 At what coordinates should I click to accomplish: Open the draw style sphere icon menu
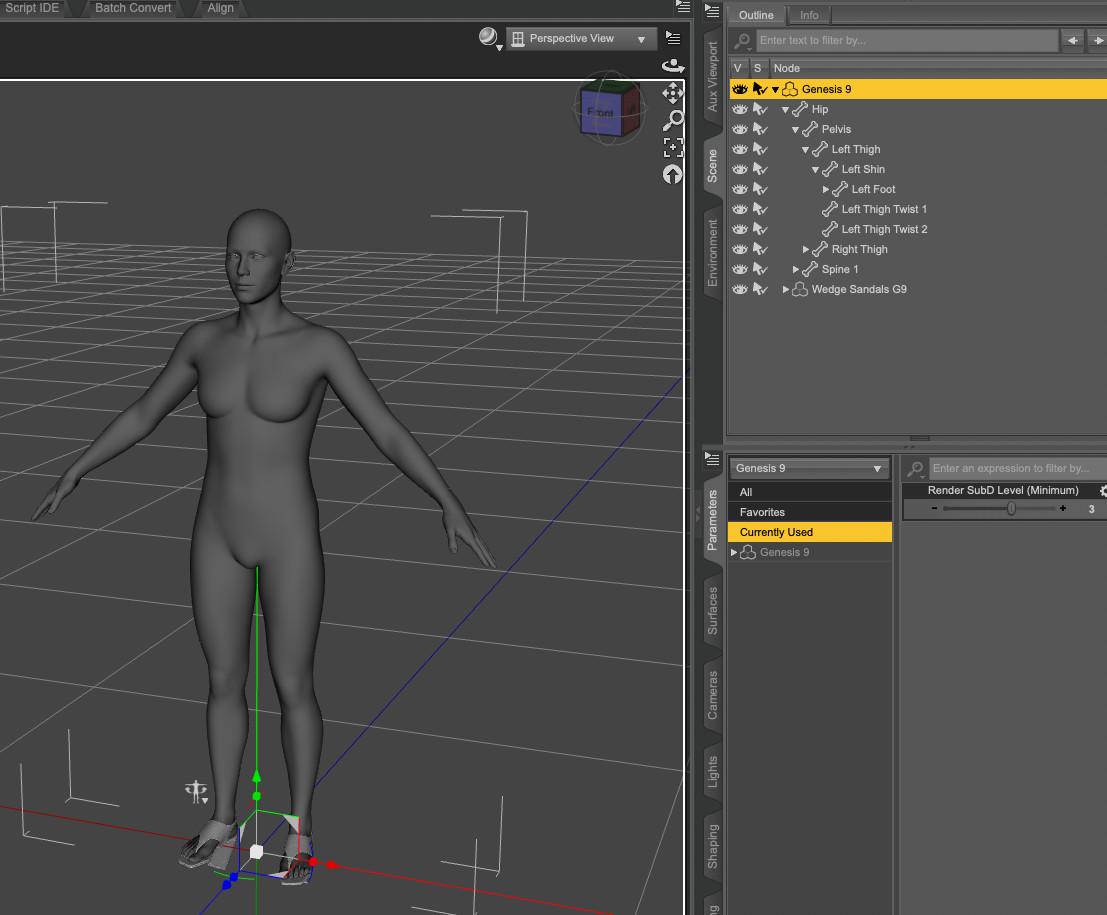pos(488,38)
